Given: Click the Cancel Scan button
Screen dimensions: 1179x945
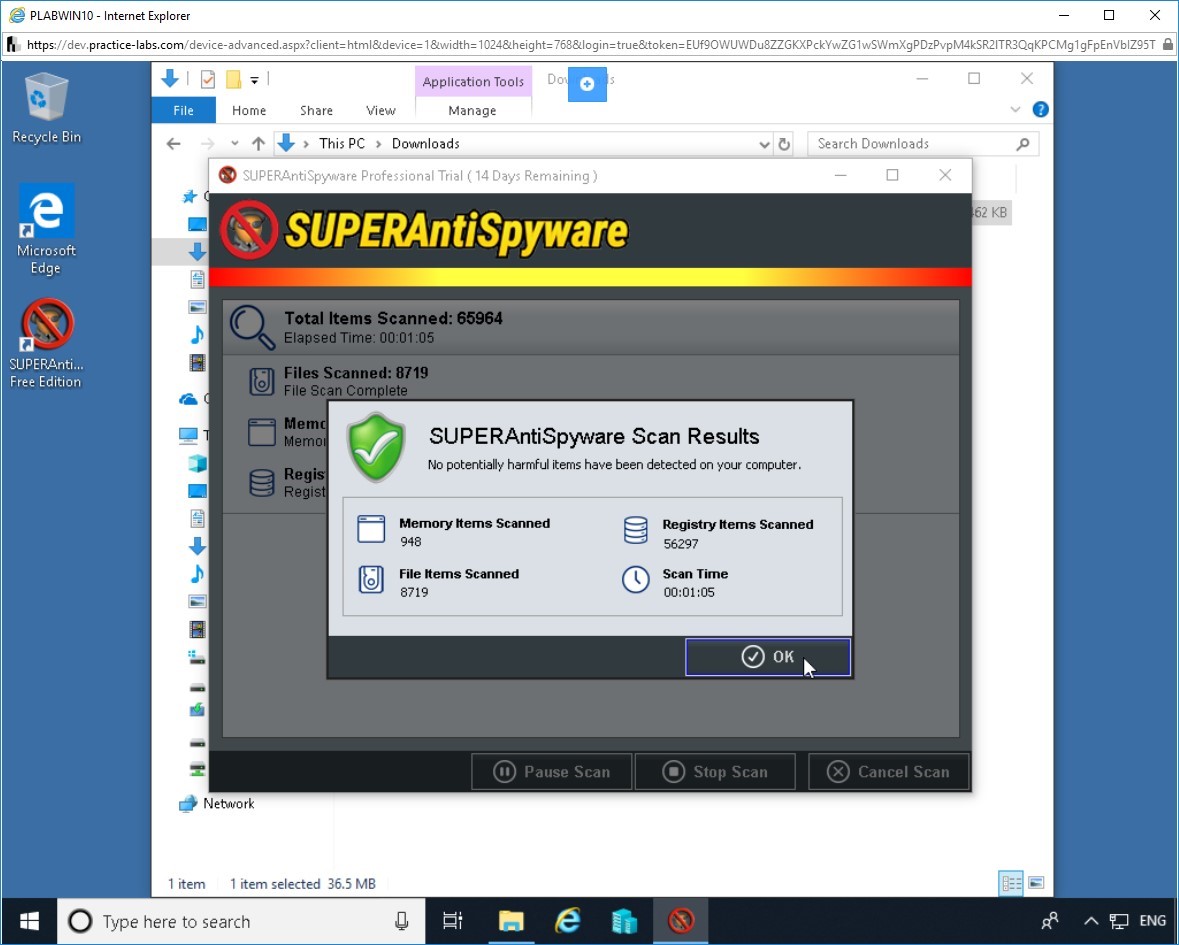Looking at the screenshot, I should pos(888,772).
